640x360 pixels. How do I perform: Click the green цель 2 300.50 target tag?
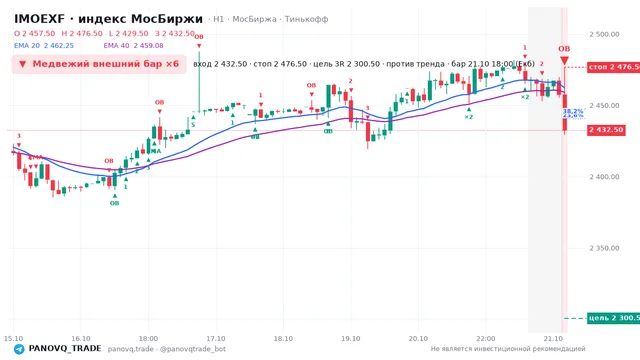[x=613, y=318]
